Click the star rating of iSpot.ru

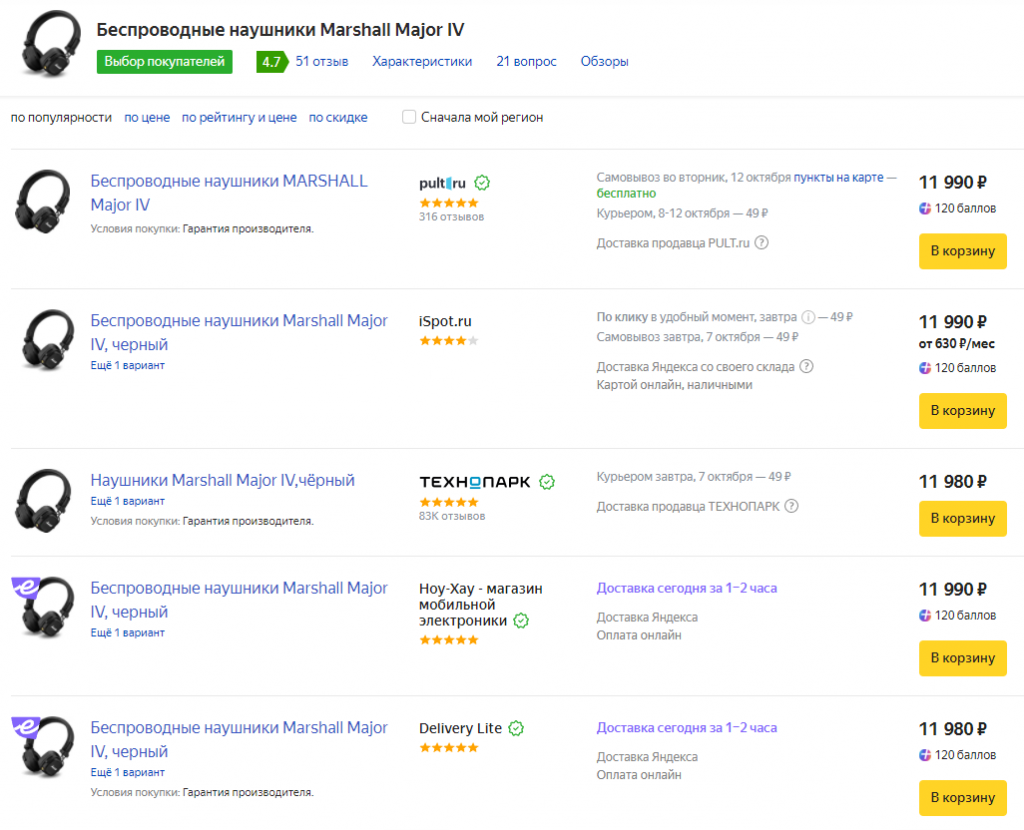coord(449,340)
